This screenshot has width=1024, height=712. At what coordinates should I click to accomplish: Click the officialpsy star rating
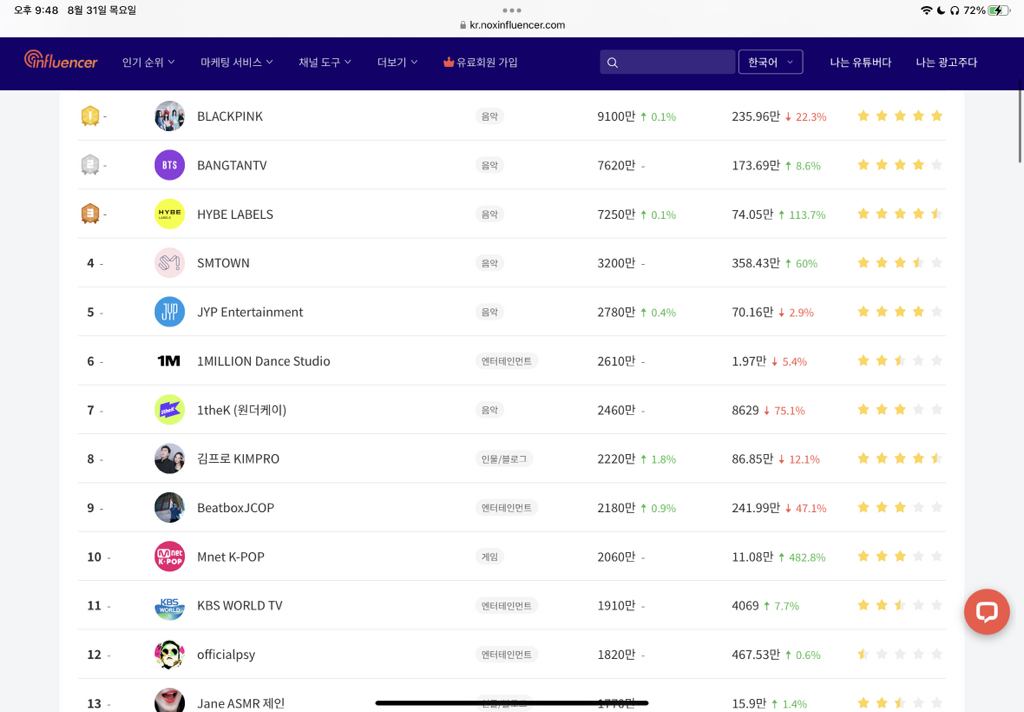[900, 655]
